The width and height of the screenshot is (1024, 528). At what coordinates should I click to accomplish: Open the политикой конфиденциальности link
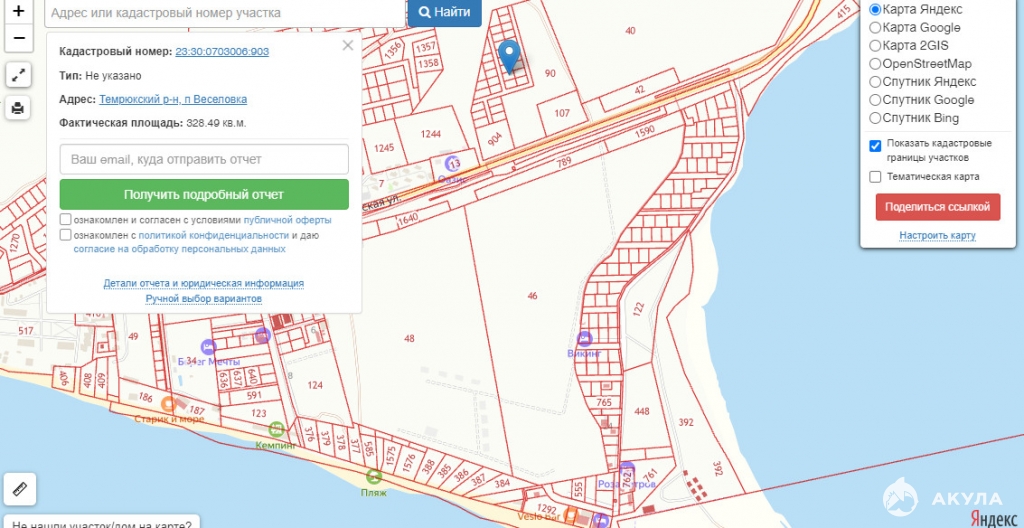214,235
